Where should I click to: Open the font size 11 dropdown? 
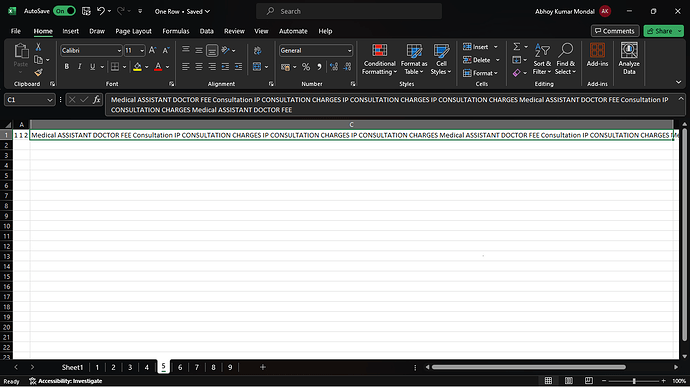(x=142, y=51)
